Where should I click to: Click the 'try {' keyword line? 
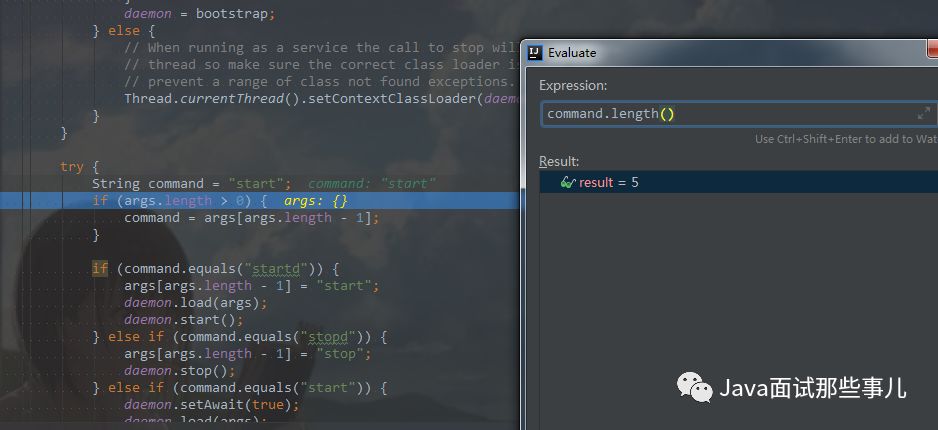(80, 167)
